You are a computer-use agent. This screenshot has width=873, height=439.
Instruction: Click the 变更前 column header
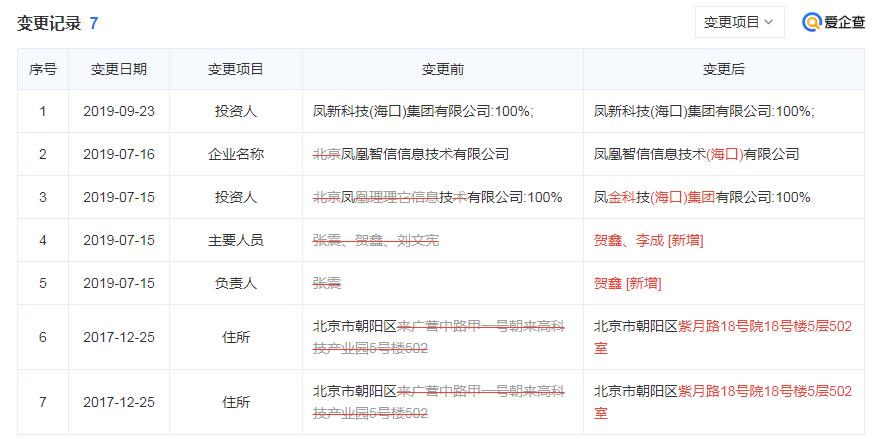[443, 69]
